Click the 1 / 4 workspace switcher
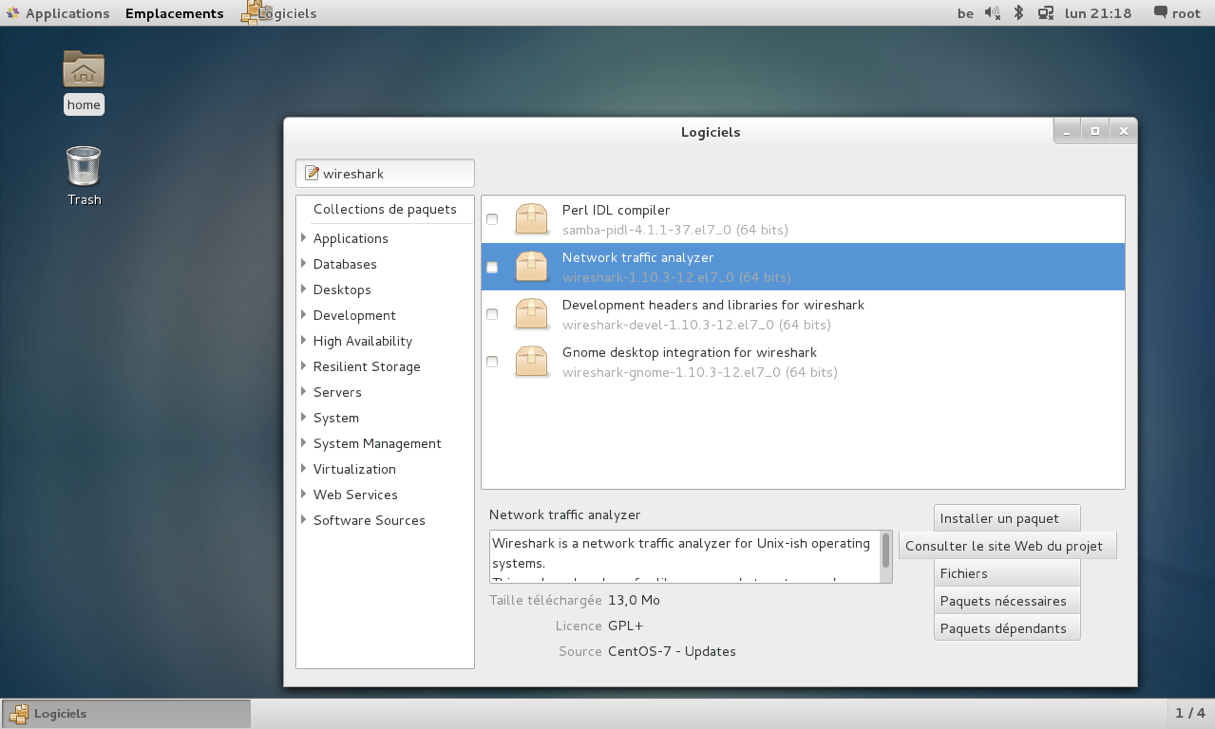The image size is (1215, 729). [1190, 713]
